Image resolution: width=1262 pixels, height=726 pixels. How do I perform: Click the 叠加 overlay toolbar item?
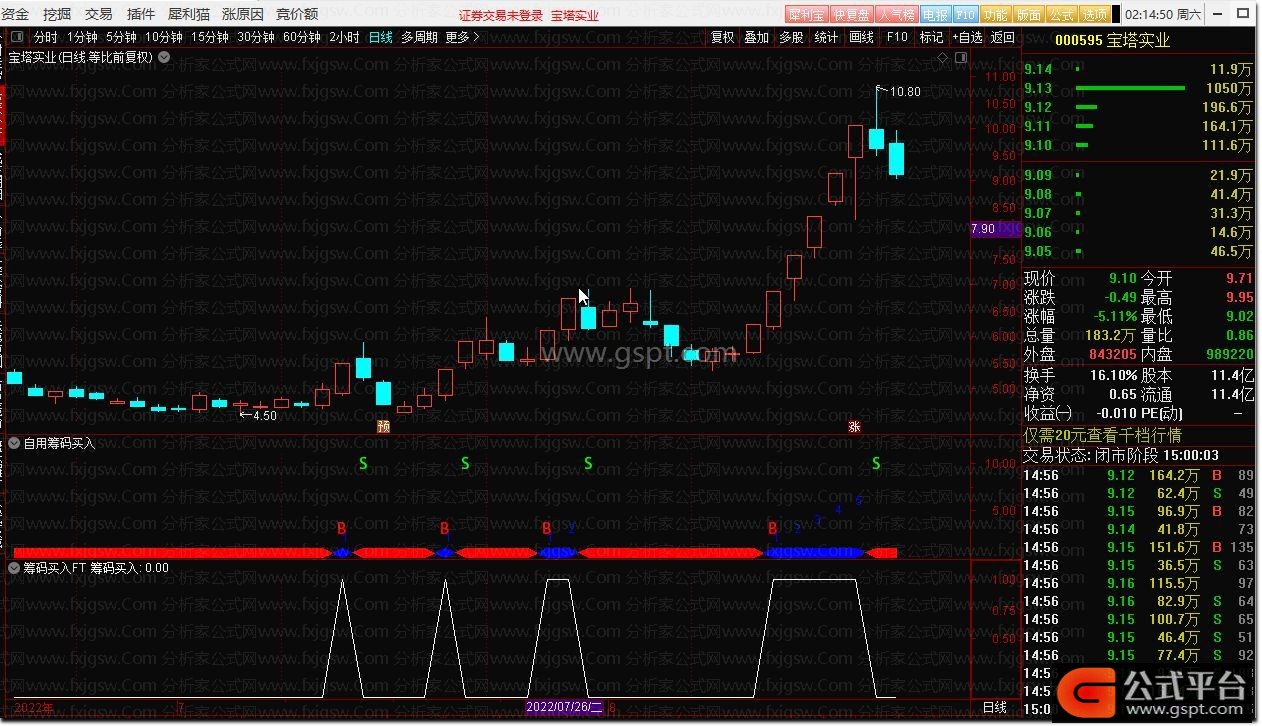click(x=756, y=37)
